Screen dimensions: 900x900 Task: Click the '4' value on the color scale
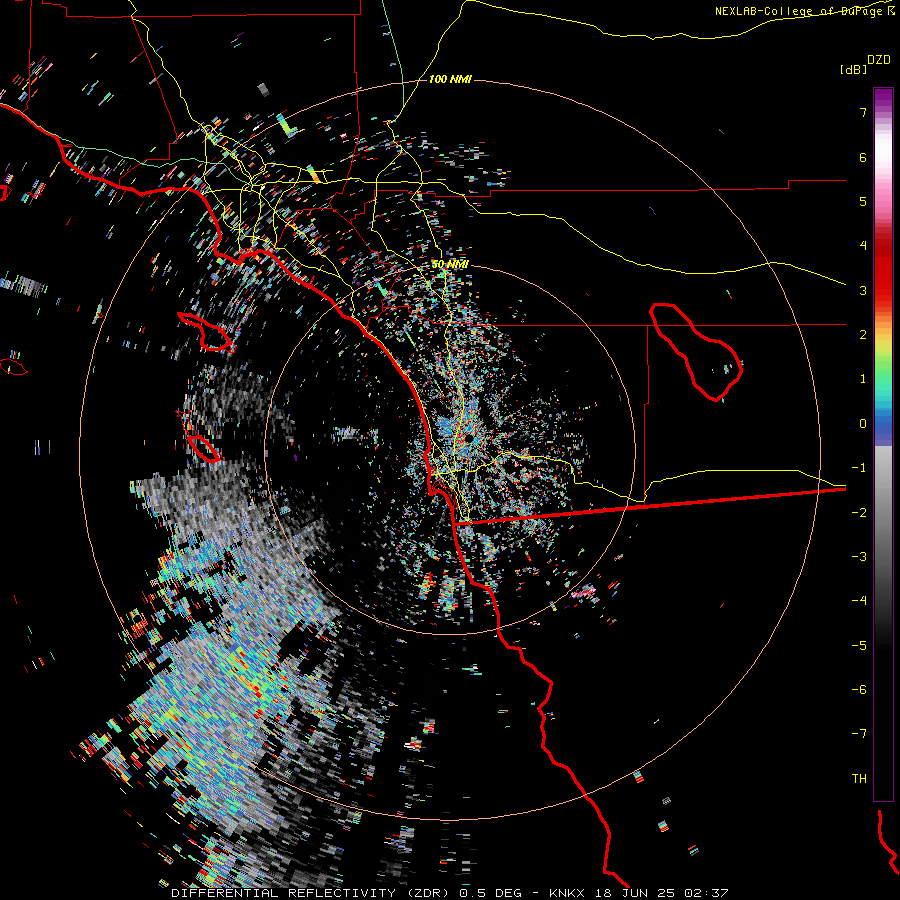[x=863, y=246]
